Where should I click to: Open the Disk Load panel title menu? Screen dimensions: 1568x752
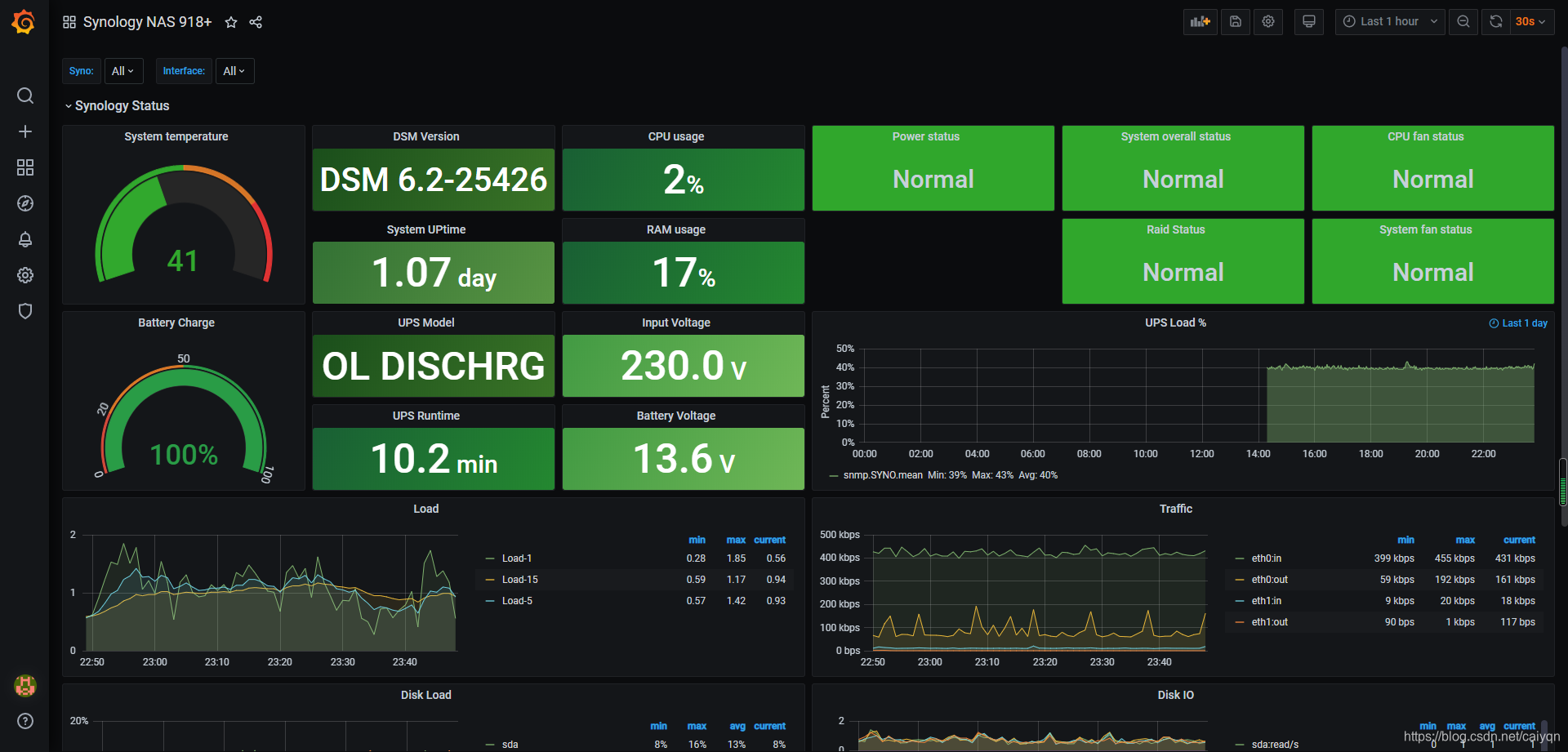click(426, 695)
